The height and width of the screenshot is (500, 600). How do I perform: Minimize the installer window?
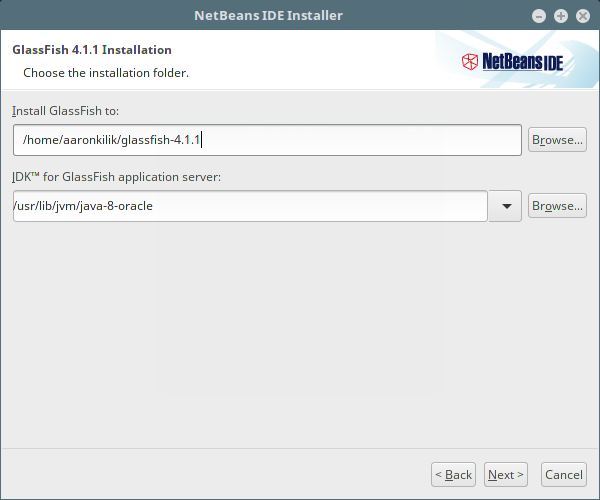pyautogui.click(x=539, y=16)
